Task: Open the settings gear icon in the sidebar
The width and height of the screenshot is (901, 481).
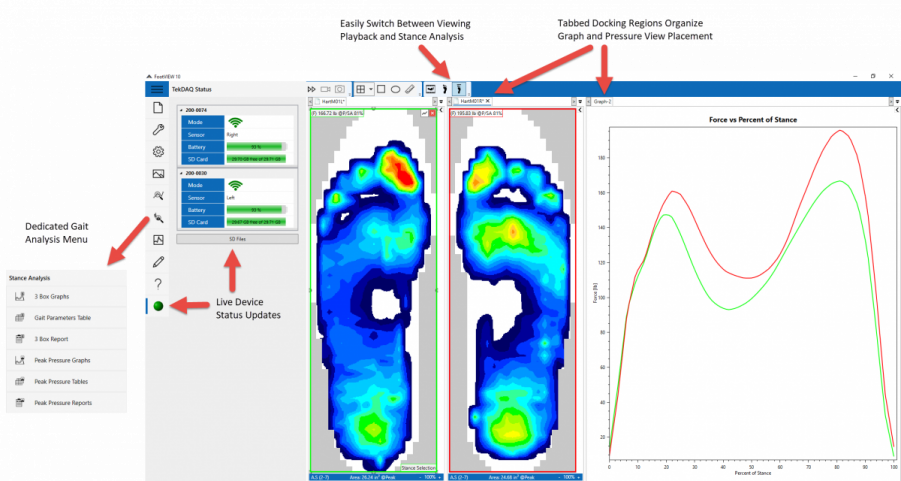Action: coord(157,152)
